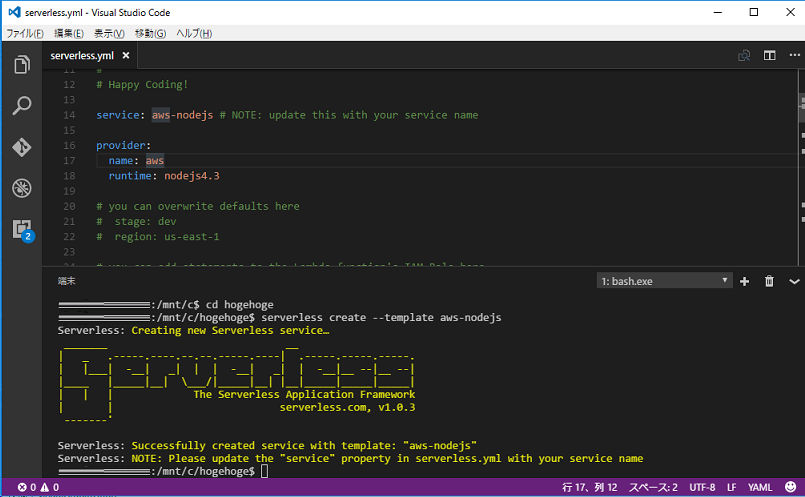Click the 'Creating new Serverless service…' terminal line
The image size is (805, 497).
(x=230, y=331)
